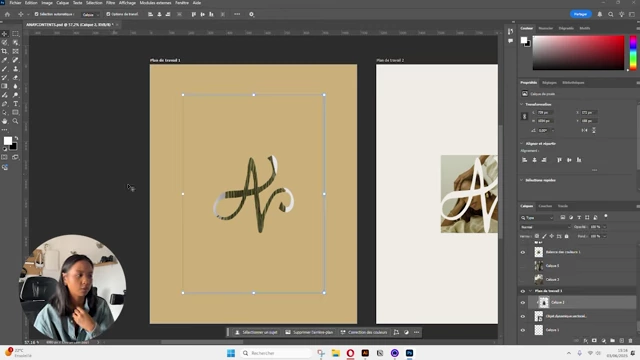Screen dimensions: 640x360
Task: Open Illustrator from the taskbar
Action: (x=365, y=353)
